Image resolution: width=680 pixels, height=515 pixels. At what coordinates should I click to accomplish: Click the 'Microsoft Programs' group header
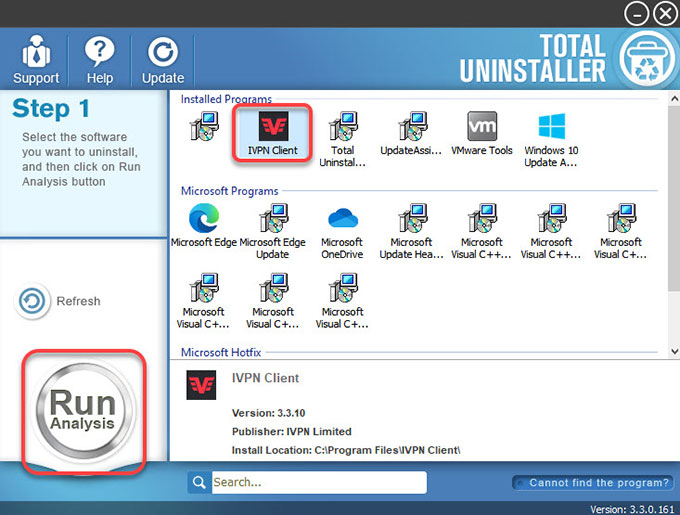tap(229, 191)
